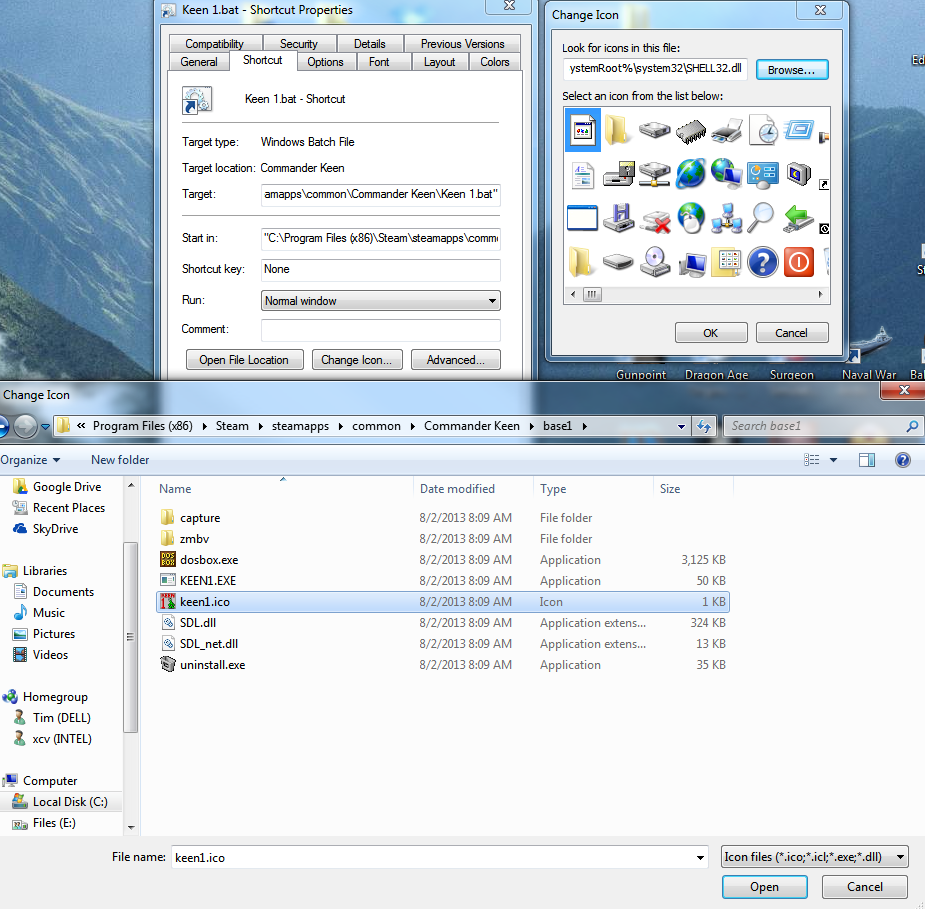Open Google Drive in the navigation pane
The height and width of the screenshot is (909, 925).
point(57,487)
